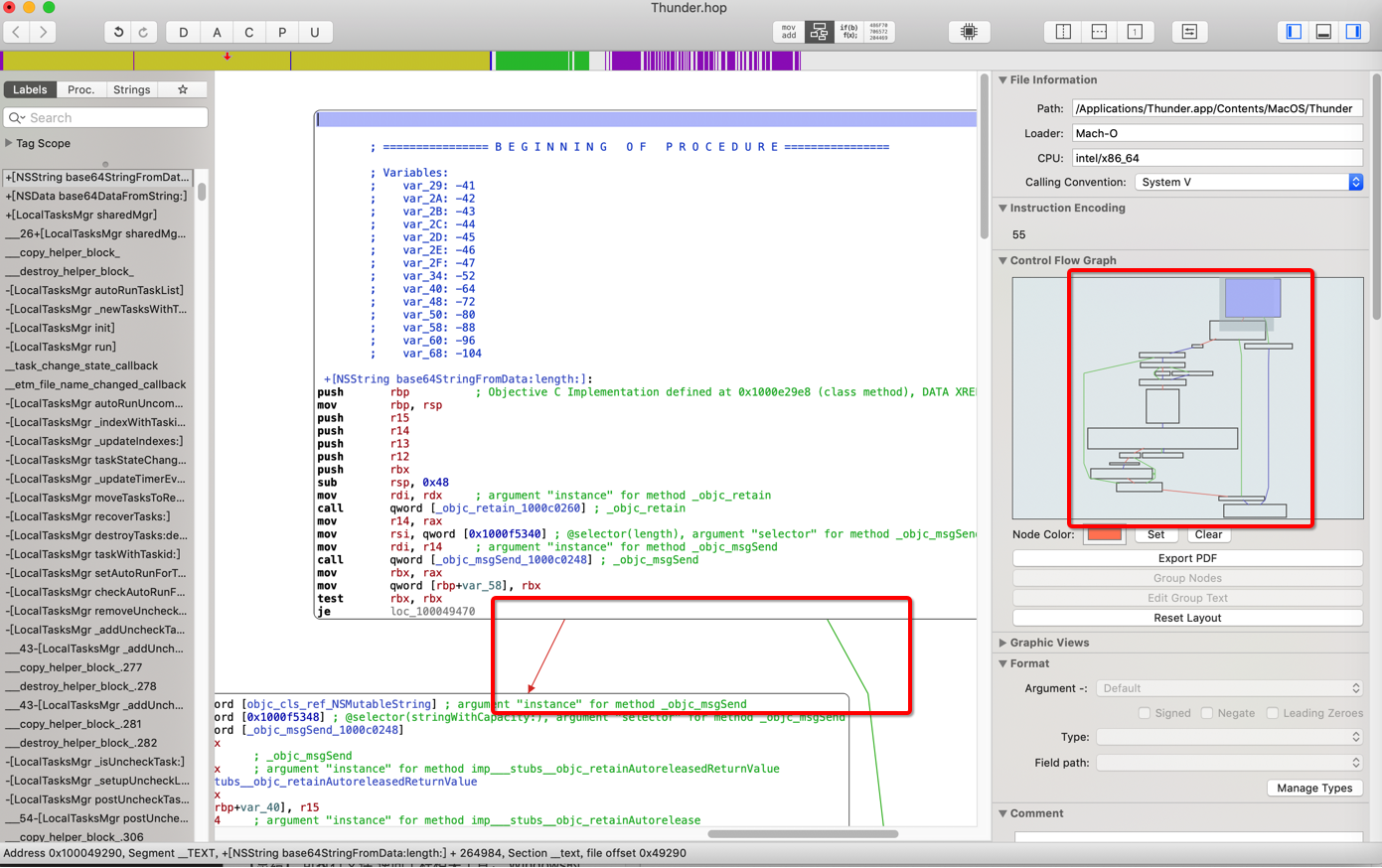Go back in navigation history

[17, 32]
